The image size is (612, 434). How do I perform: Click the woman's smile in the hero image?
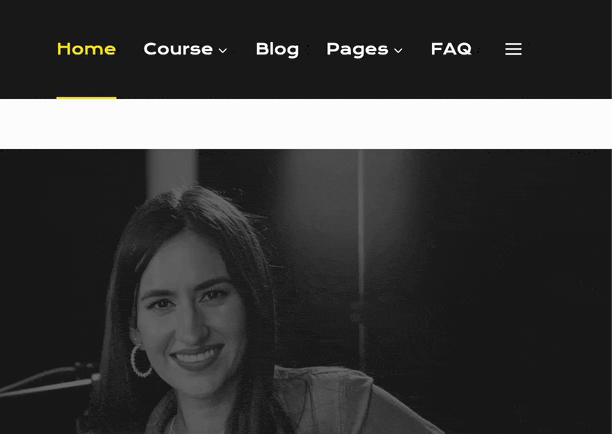[197, 357]
